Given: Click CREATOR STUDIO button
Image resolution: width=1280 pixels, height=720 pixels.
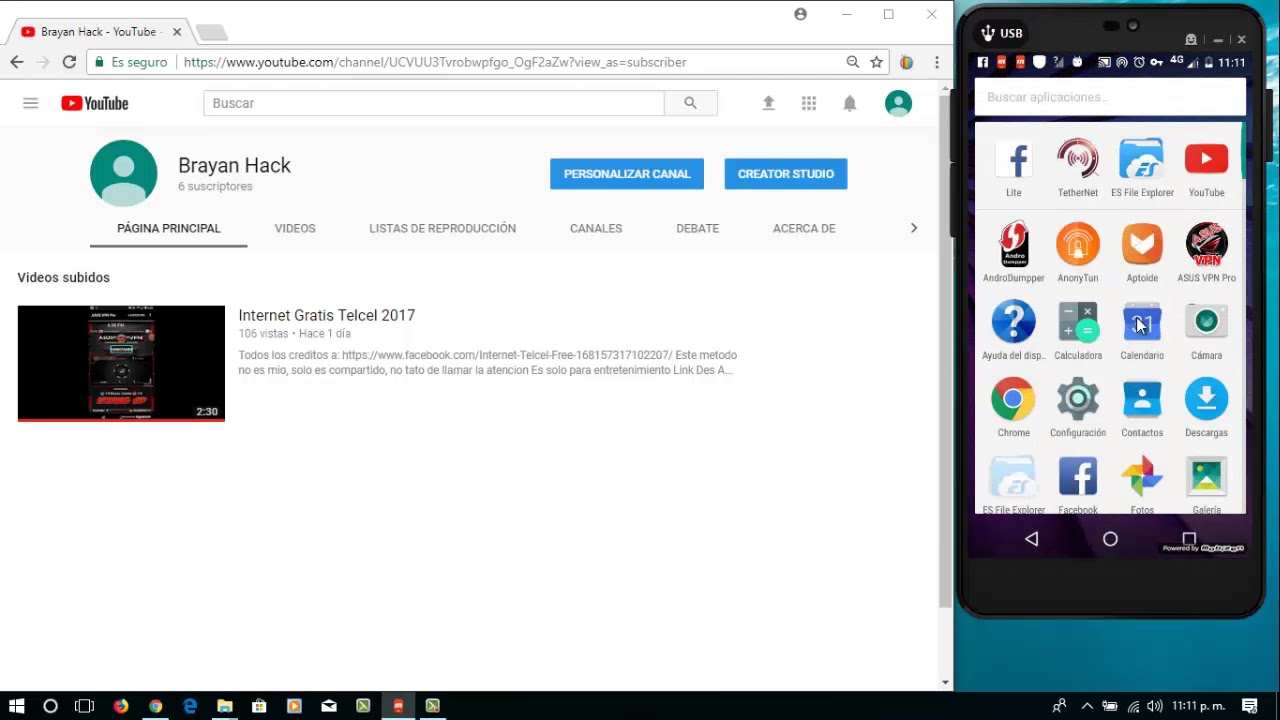Looking at the screenshot, I should coord(786,174).
